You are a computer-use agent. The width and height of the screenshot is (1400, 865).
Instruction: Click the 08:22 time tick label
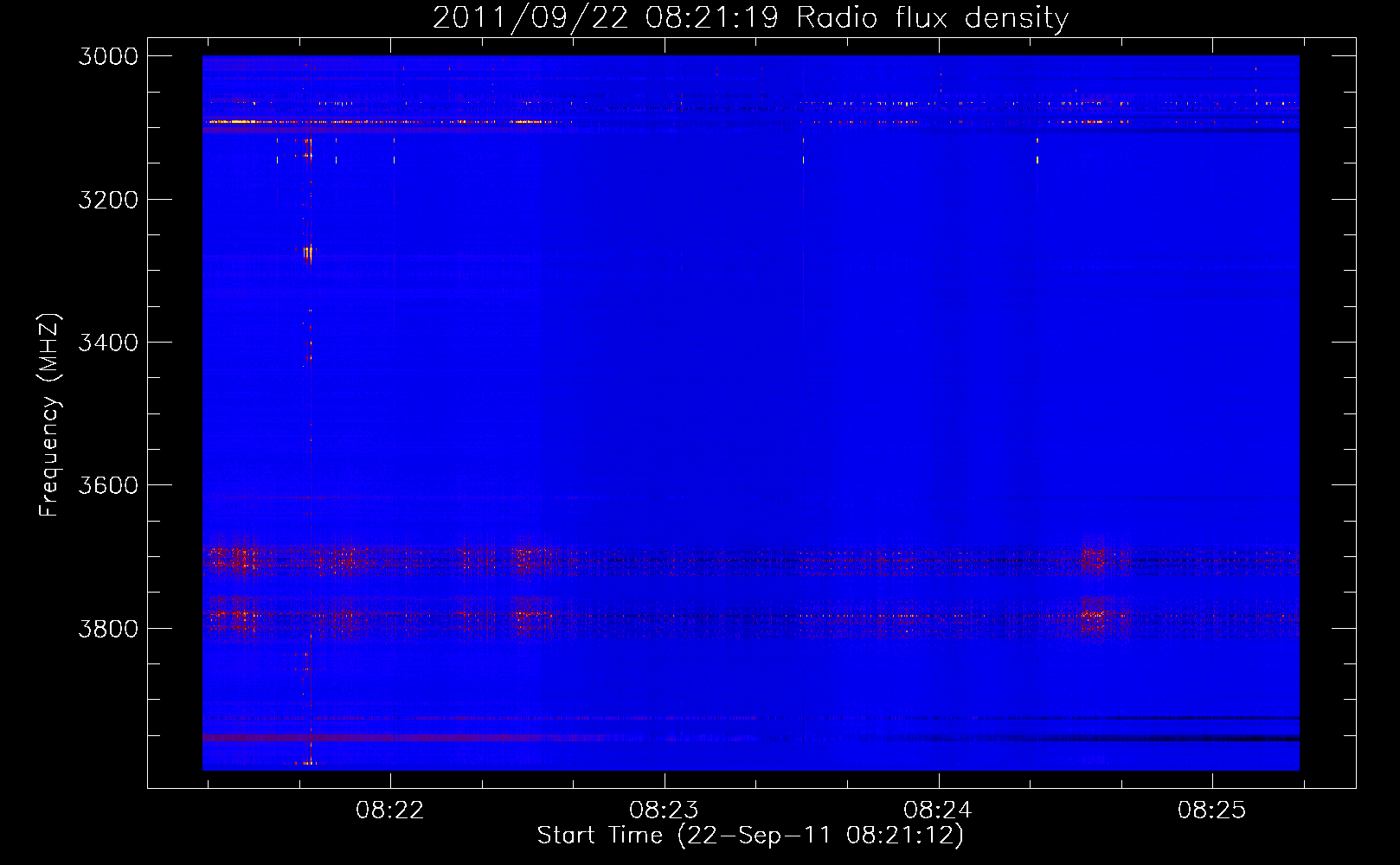pos(390,810)
